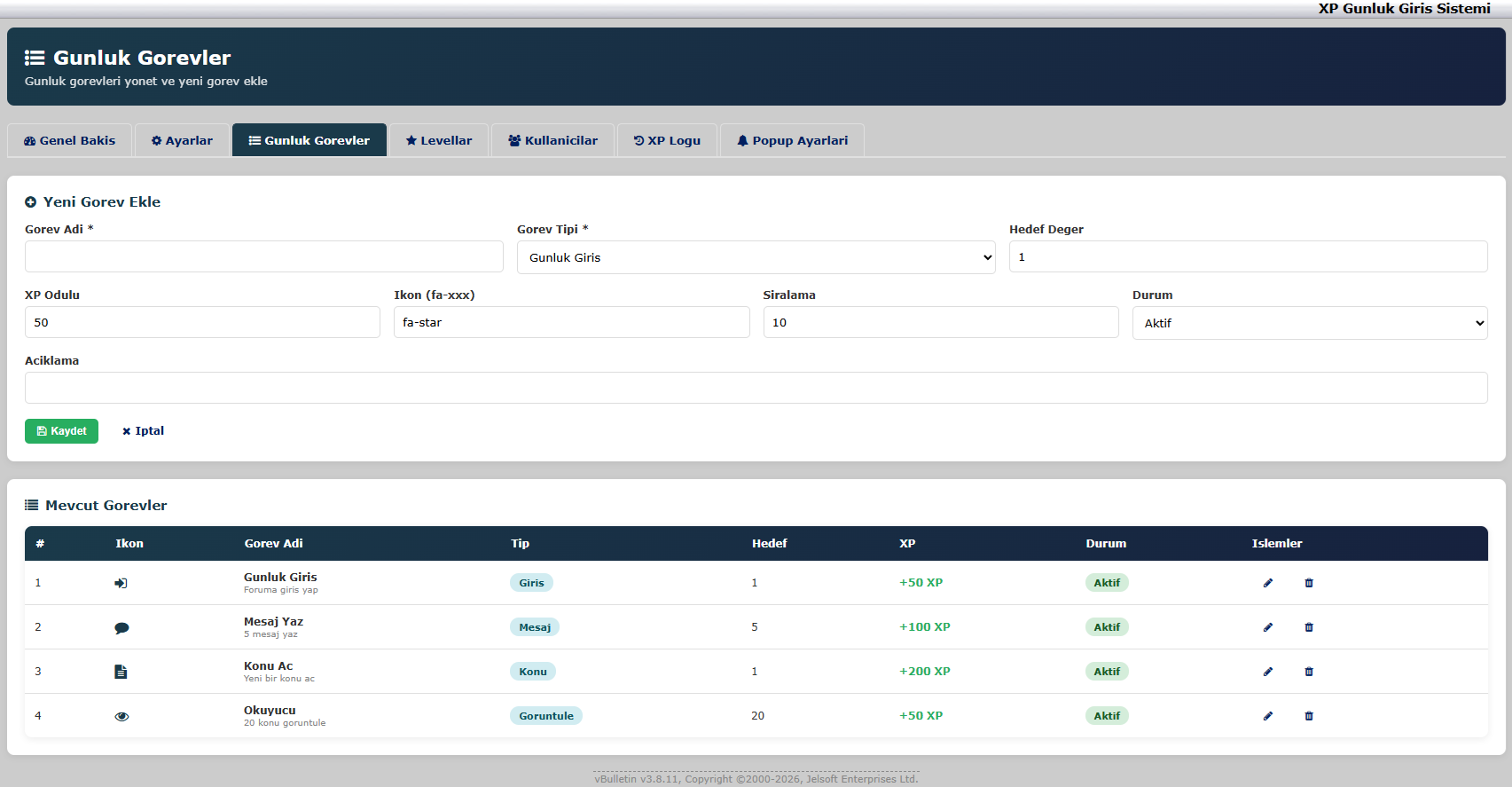This screenshot has width=1512, height=787.
Task: Open the Gorev Tipi dropdown
Action: coord(756,257)
